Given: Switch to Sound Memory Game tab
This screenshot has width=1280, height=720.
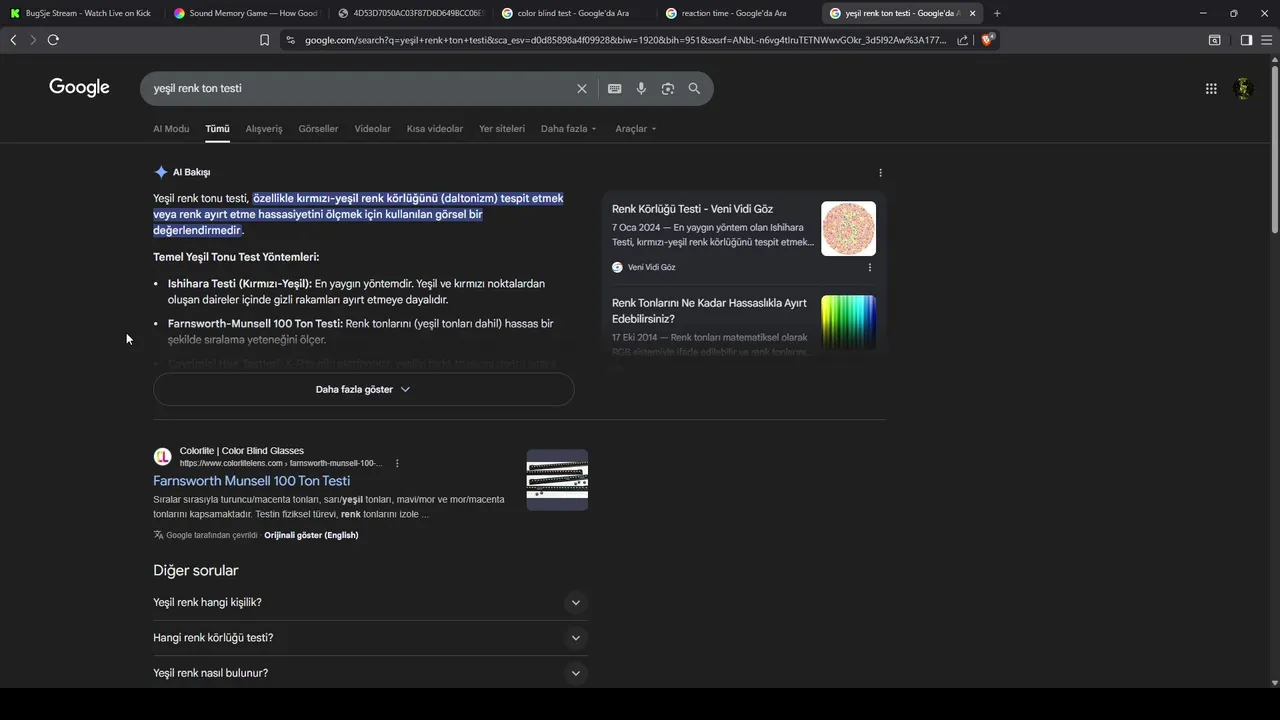Looking at the screenshot, I should click(x=245, y=13).
